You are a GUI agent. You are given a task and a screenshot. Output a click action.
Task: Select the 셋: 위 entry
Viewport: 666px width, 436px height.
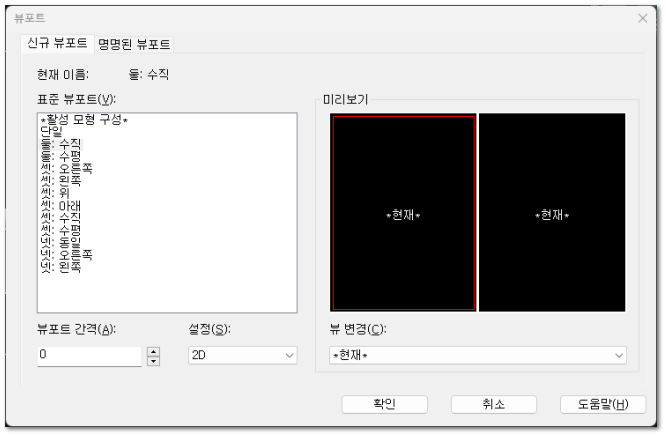[x=55, y=193]
